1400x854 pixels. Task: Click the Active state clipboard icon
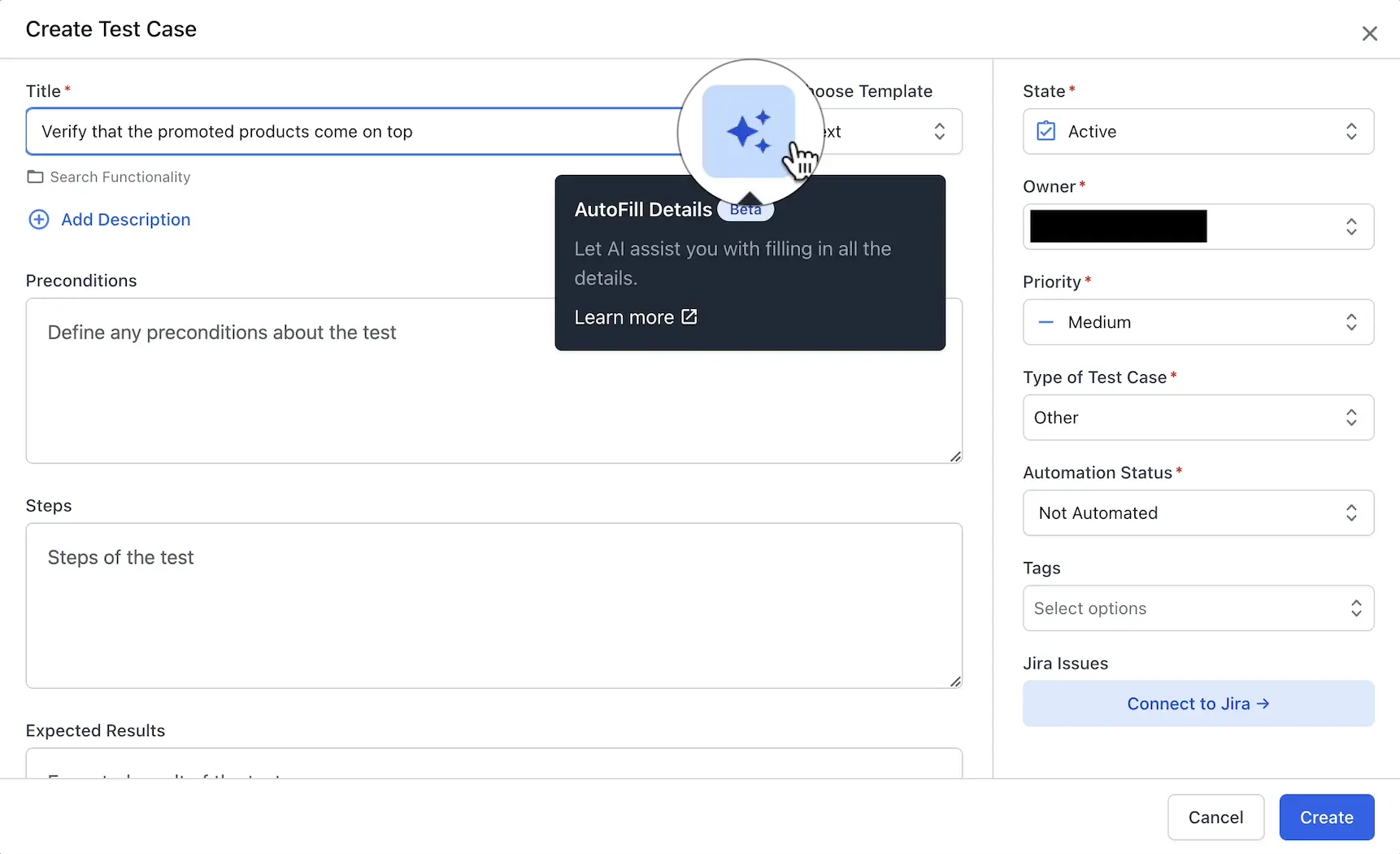pos(1046,132)
